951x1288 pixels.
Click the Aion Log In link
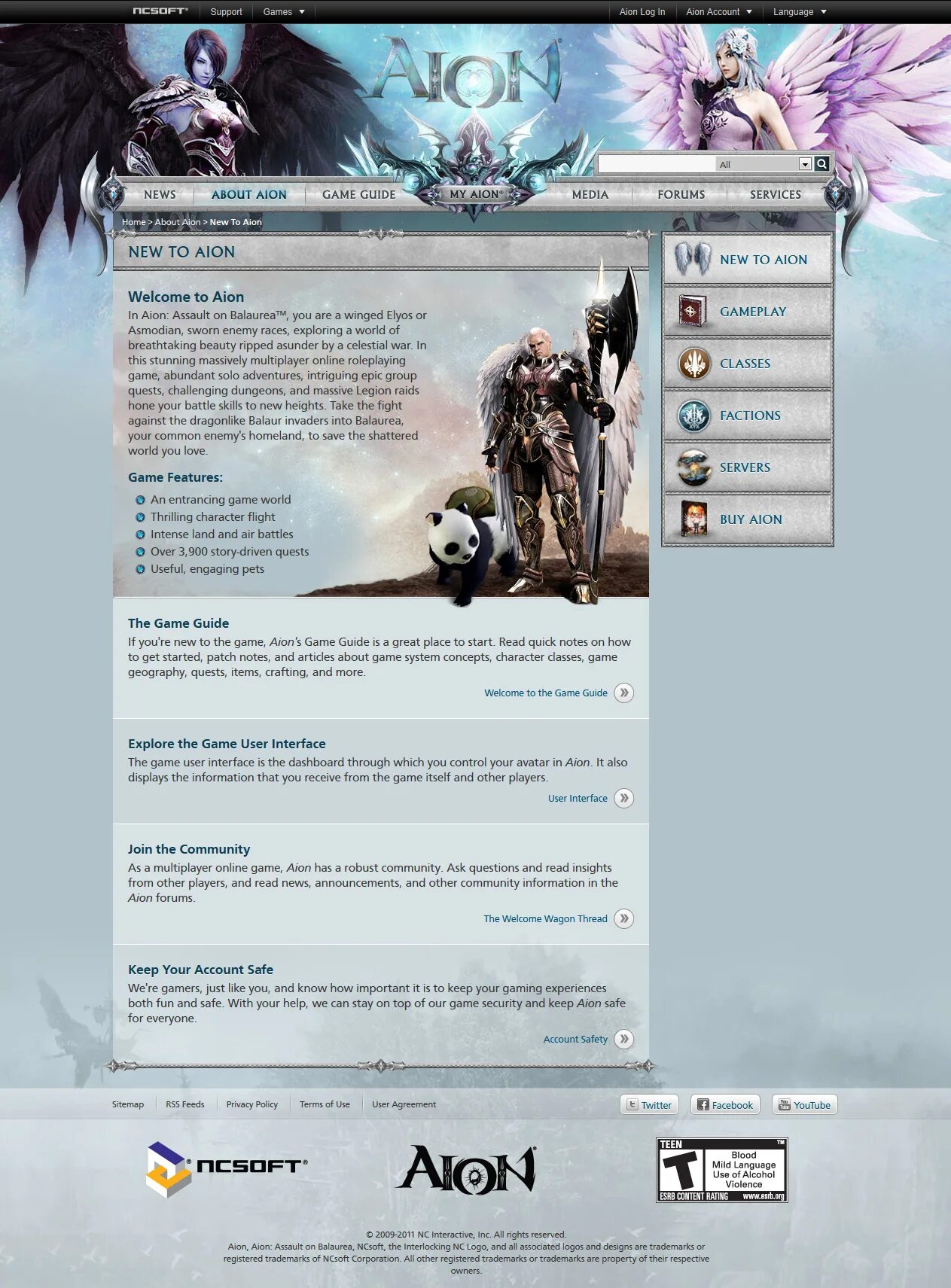pyautogui.click(x=642, y=11)
